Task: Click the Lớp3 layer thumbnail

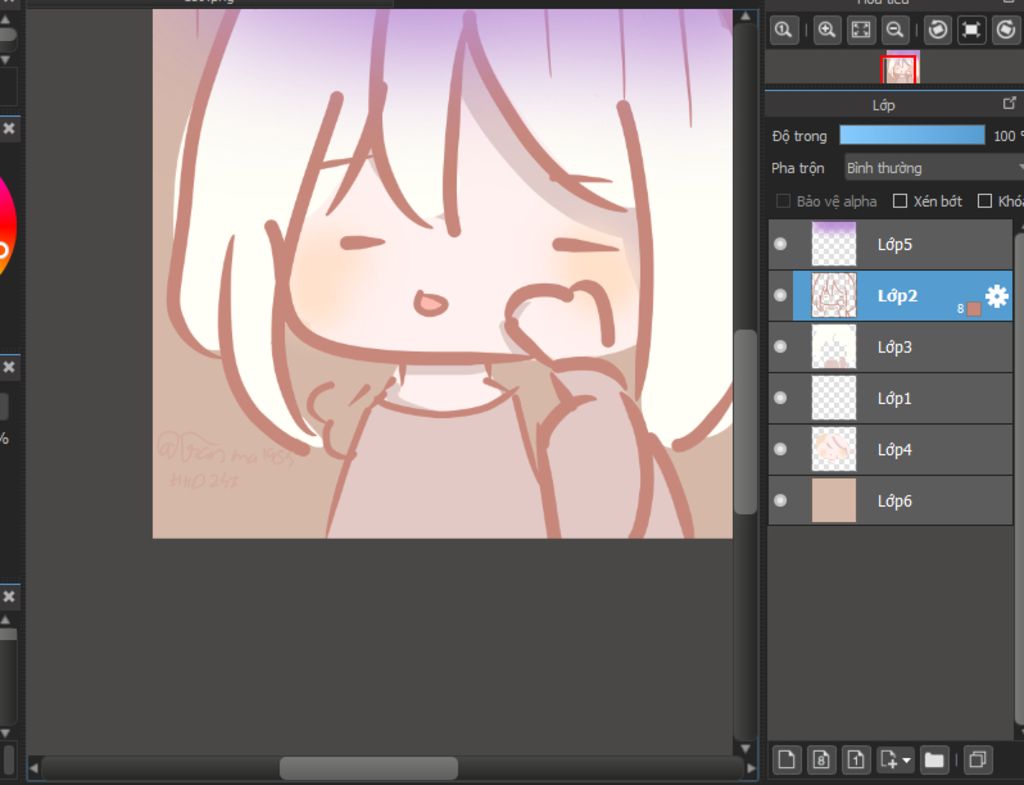Action: [x=833, y=347]
